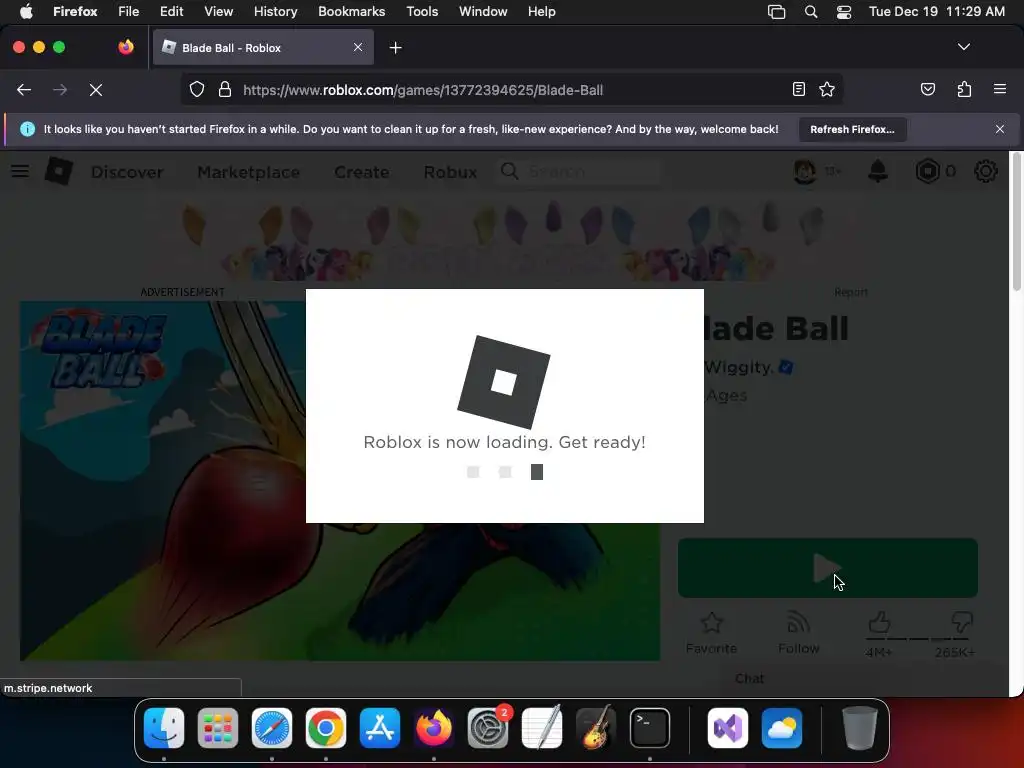Open the Bookmarks menu
This screenshot has height=768, width=1024.
[x=351, y=11]
